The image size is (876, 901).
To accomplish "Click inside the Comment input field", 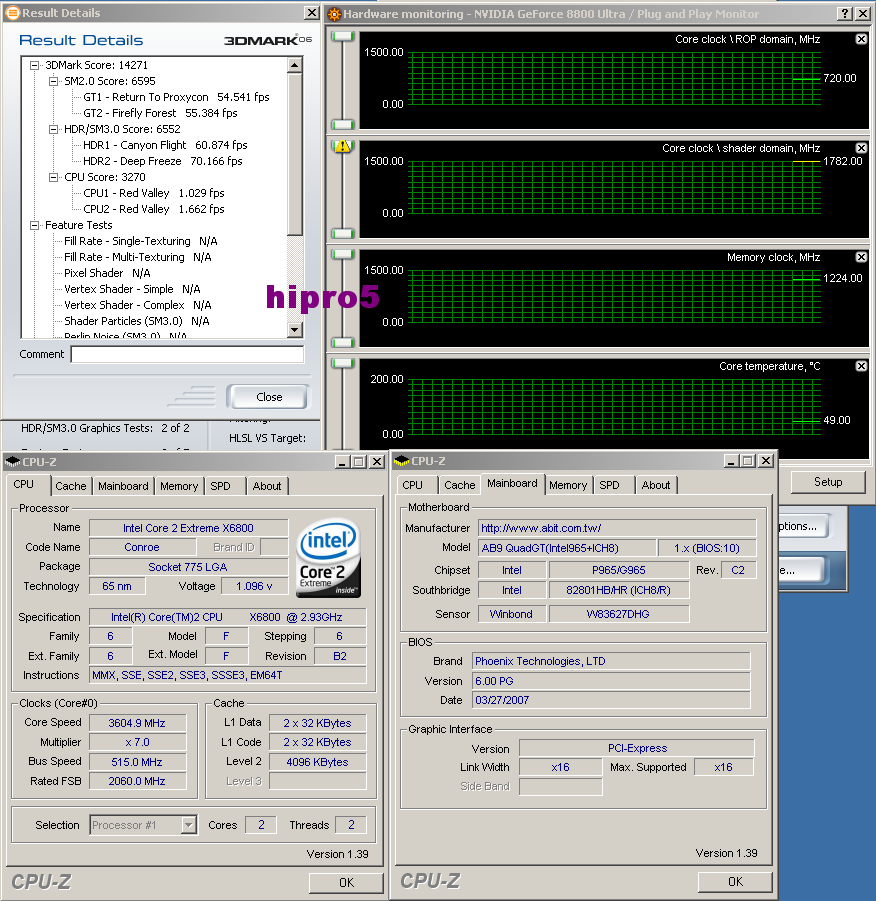I will click(x=185, y=353).
